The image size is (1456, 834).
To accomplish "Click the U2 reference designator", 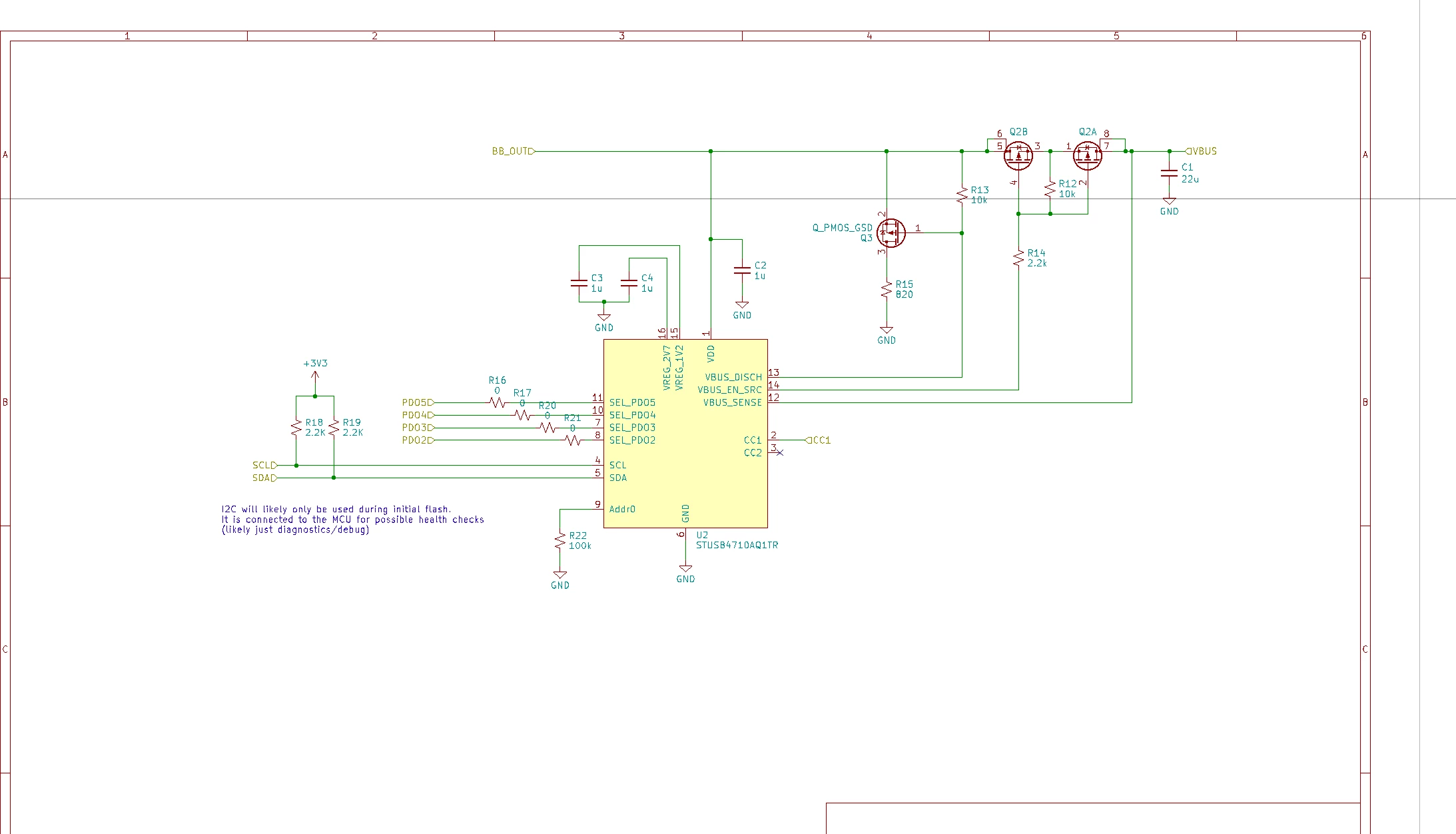I will coord(702,535).
